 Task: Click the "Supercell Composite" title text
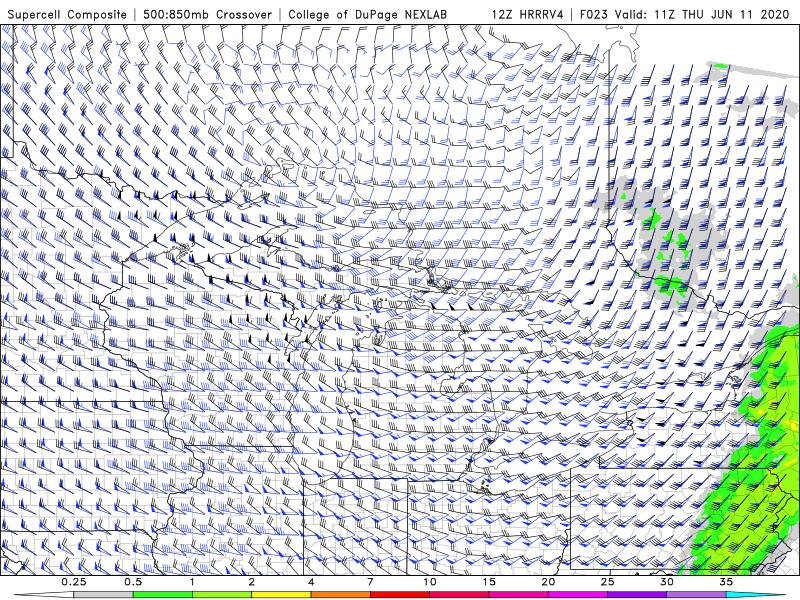click(67, 14)
